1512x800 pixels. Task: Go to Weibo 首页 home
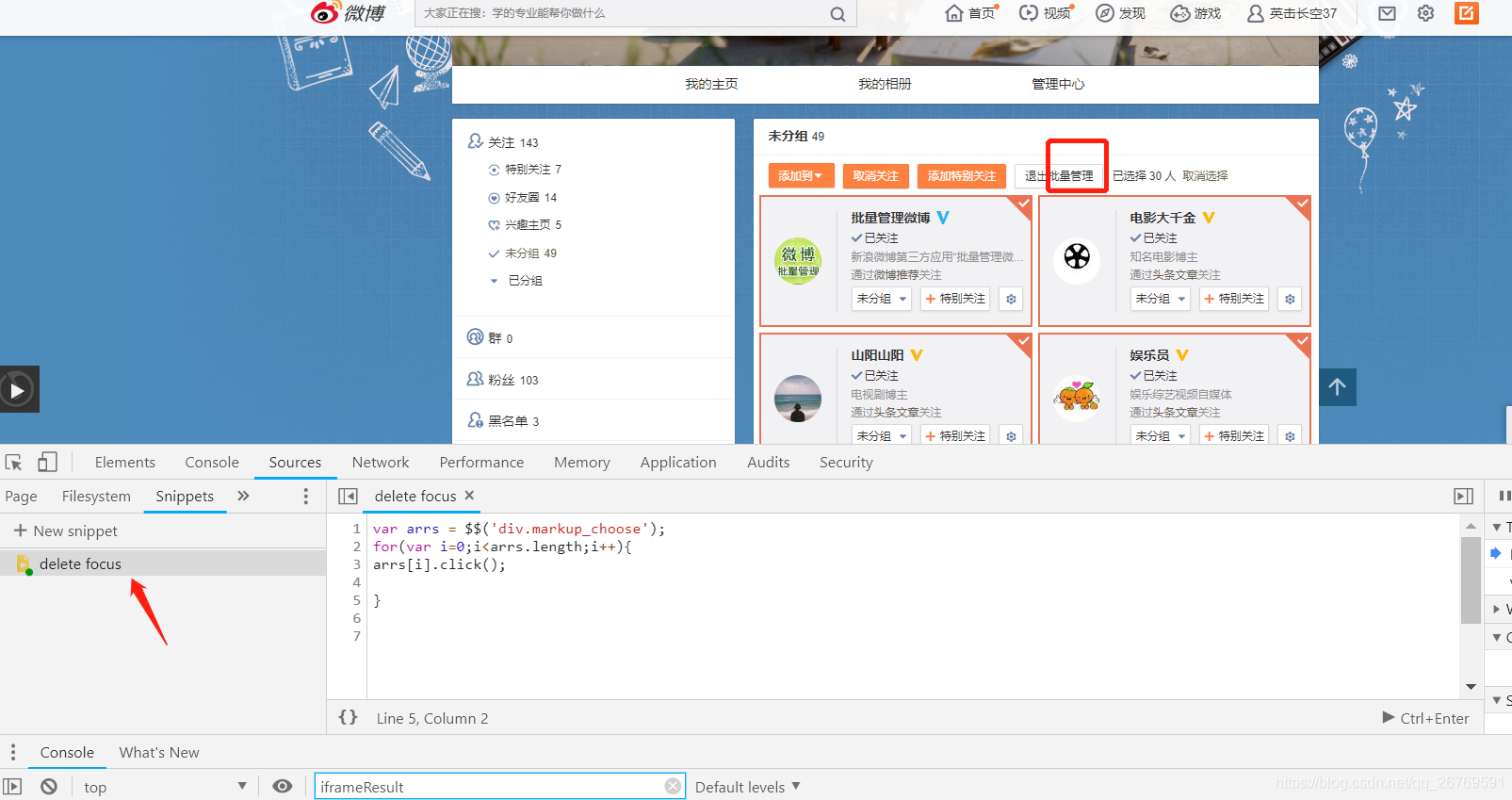971,13
